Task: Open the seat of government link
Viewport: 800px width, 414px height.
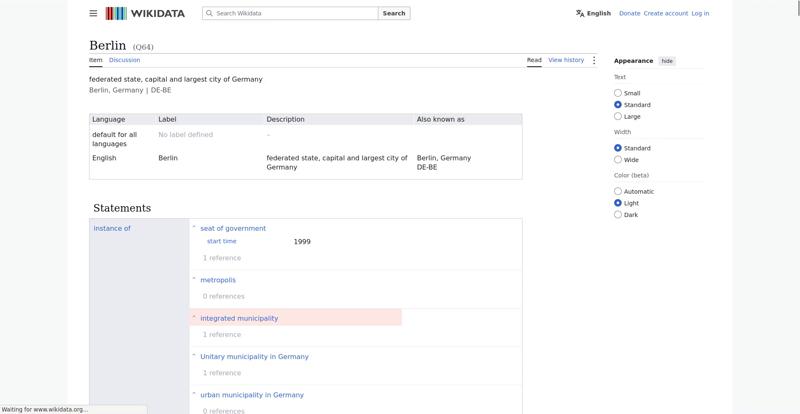Action: pyautogui.click(x=233, y=228)
